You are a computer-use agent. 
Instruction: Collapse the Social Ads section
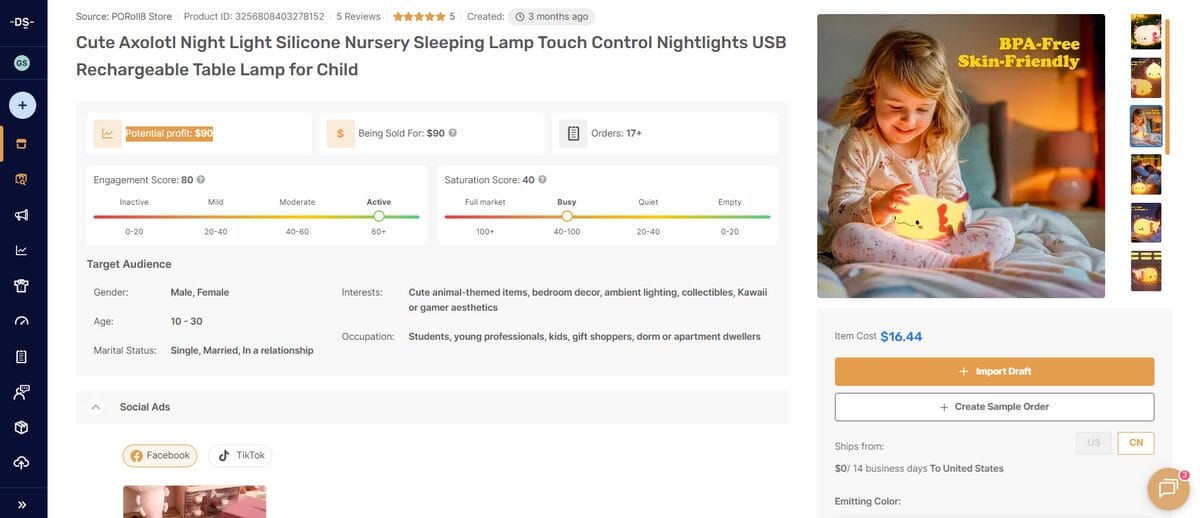coord(96,407)
